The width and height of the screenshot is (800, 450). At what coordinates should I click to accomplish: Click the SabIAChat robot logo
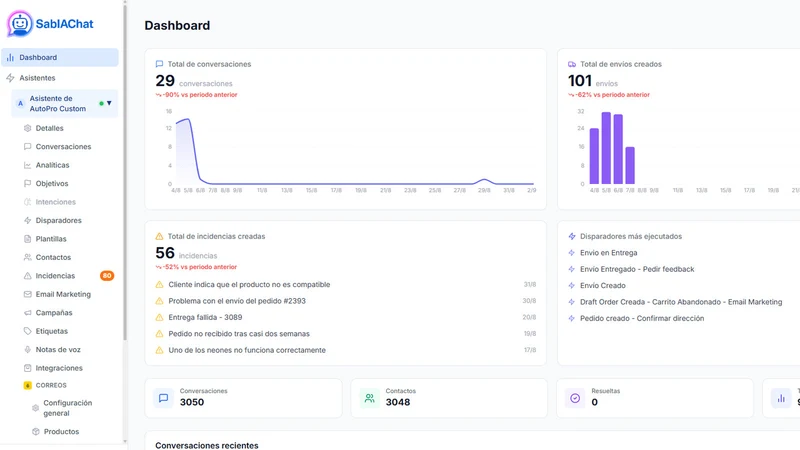tap(19, 23)
